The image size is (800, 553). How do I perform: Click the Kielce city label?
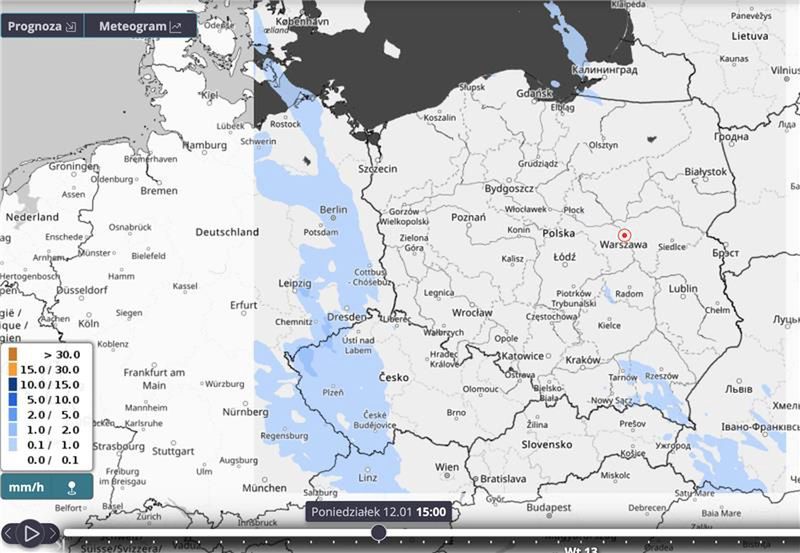click(x=609, y=325)
